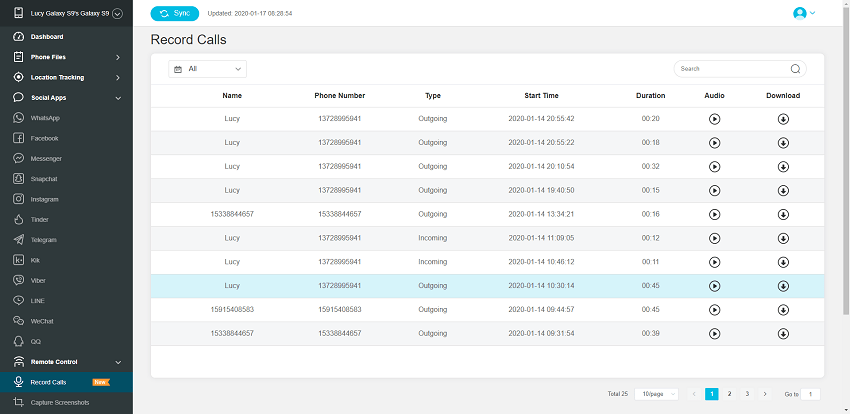
Task: Open the 10/page size dropdown
Action: point(656,394)
